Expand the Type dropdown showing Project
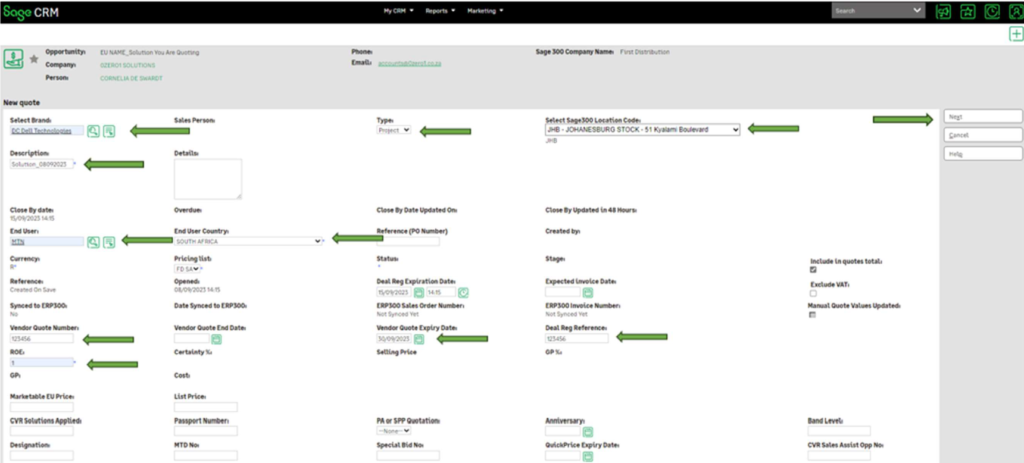This screenshot has height=463, width=1024. [394, 130]
